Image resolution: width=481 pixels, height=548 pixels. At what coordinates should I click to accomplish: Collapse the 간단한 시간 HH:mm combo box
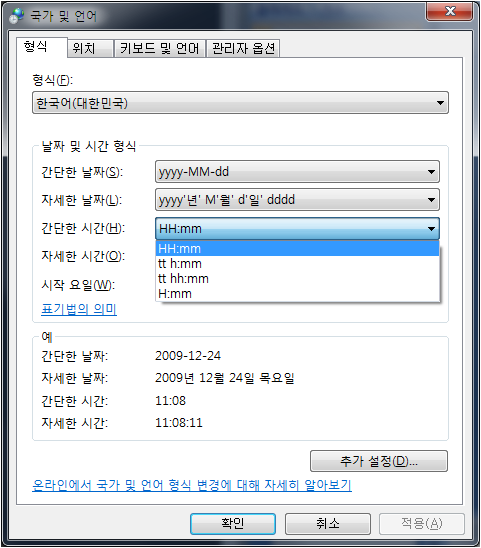pyautogui.click(x=297, y=229)
